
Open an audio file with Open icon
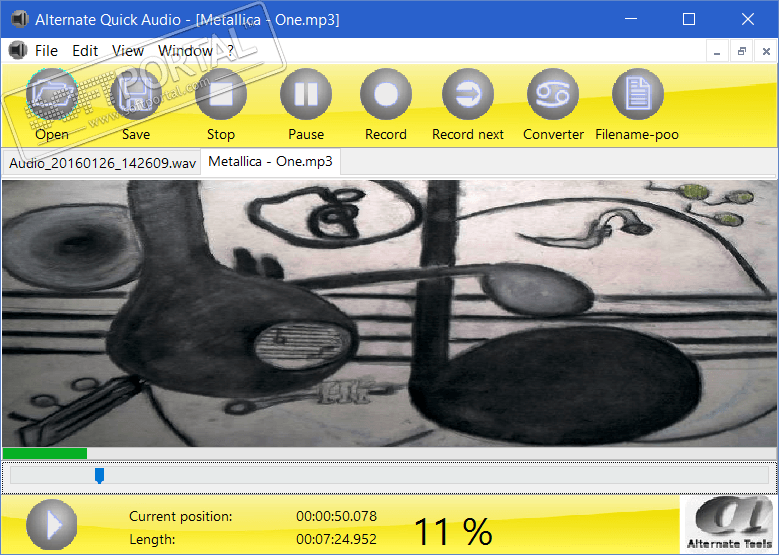coord(52,94)
